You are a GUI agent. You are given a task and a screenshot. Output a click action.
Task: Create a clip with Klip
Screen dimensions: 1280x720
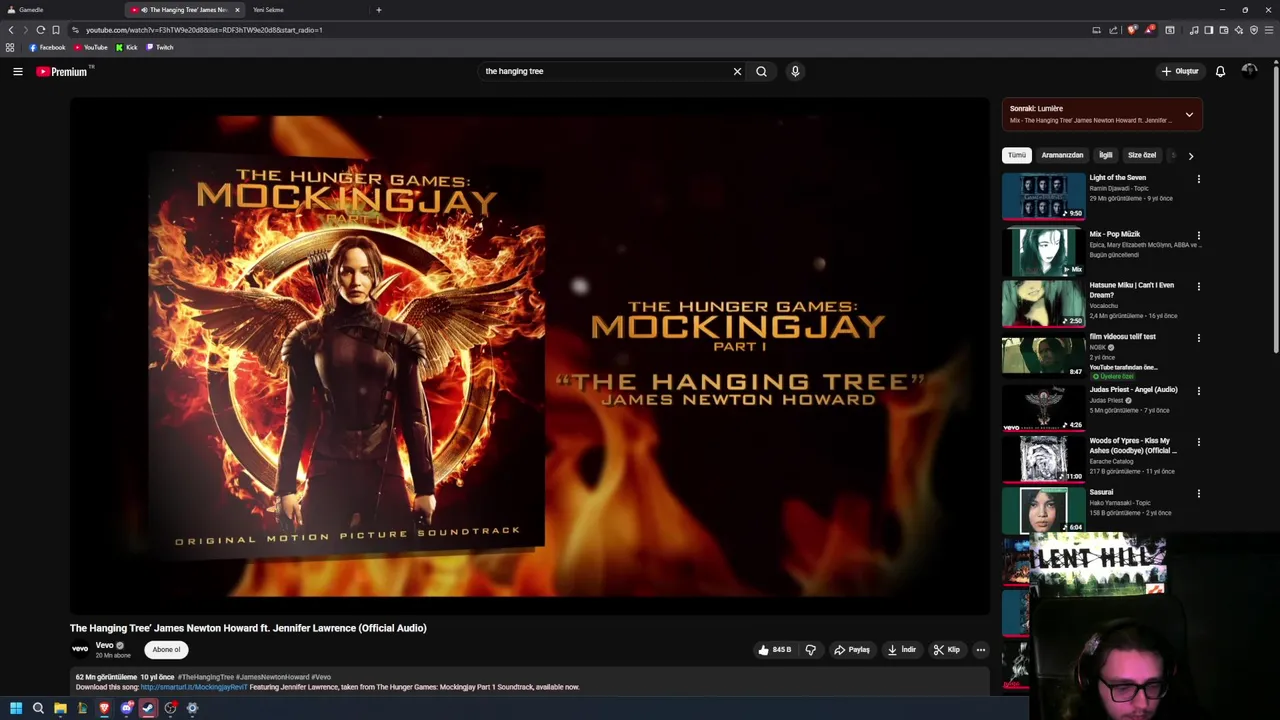coord(946,650)
